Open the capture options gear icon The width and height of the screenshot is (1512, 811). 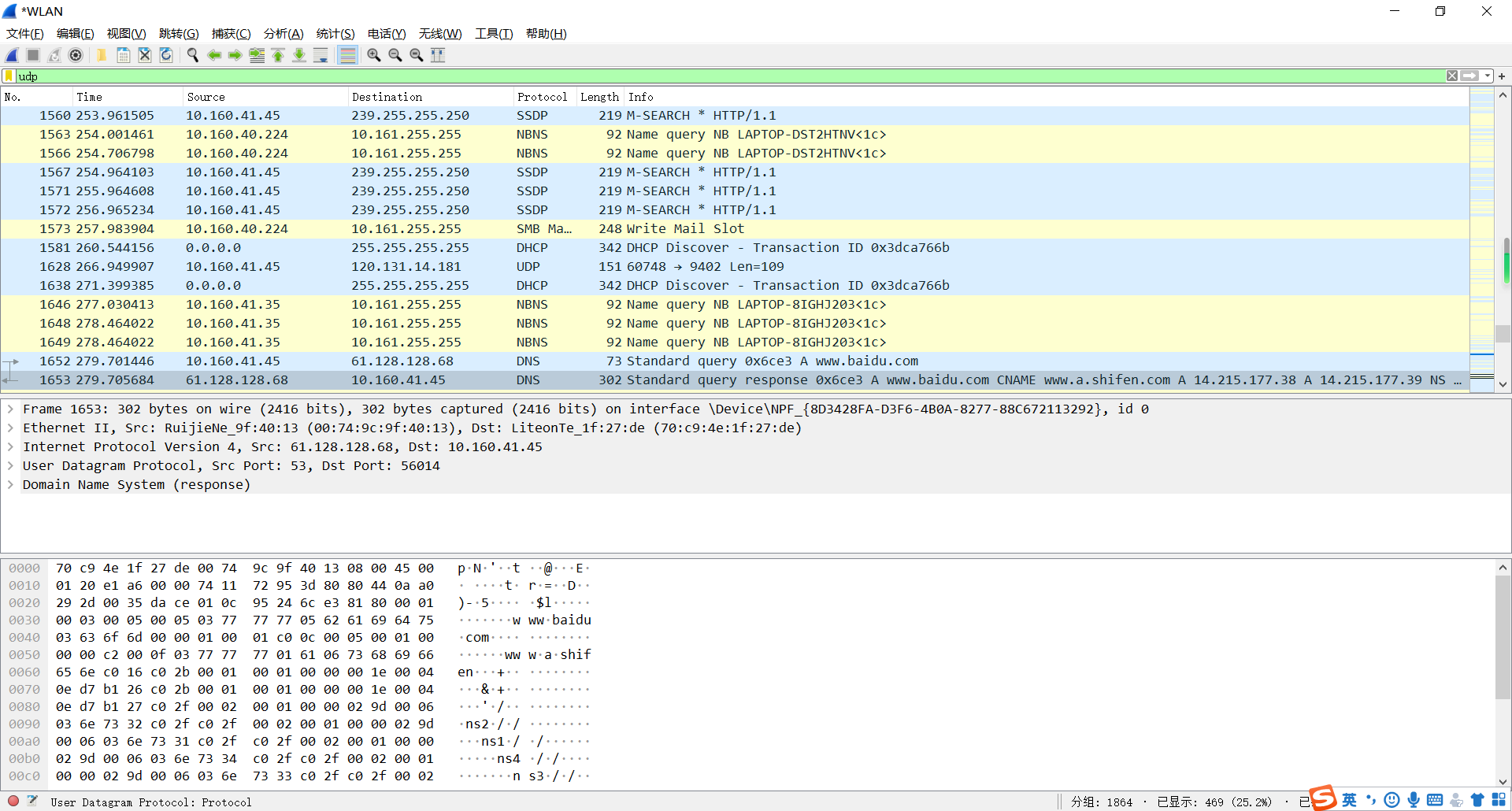point(76,55)
